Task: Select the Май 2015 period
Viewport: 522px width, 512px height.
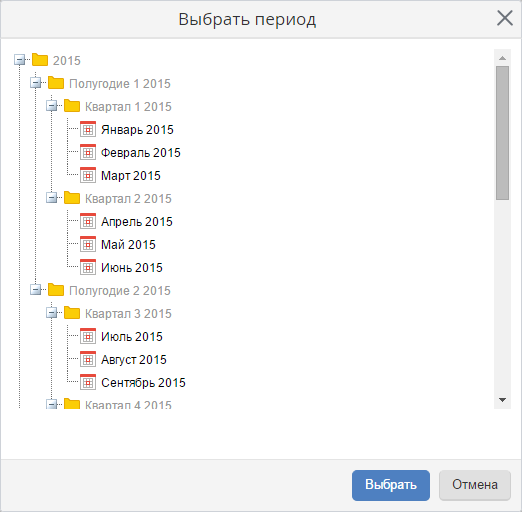Action: (x=128, y=245)
